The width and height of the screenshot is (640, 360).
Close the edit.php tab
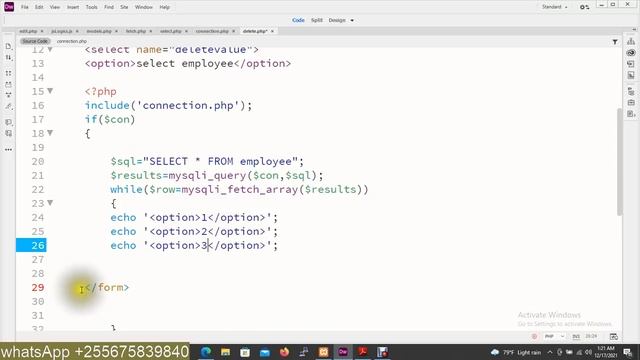42,31
